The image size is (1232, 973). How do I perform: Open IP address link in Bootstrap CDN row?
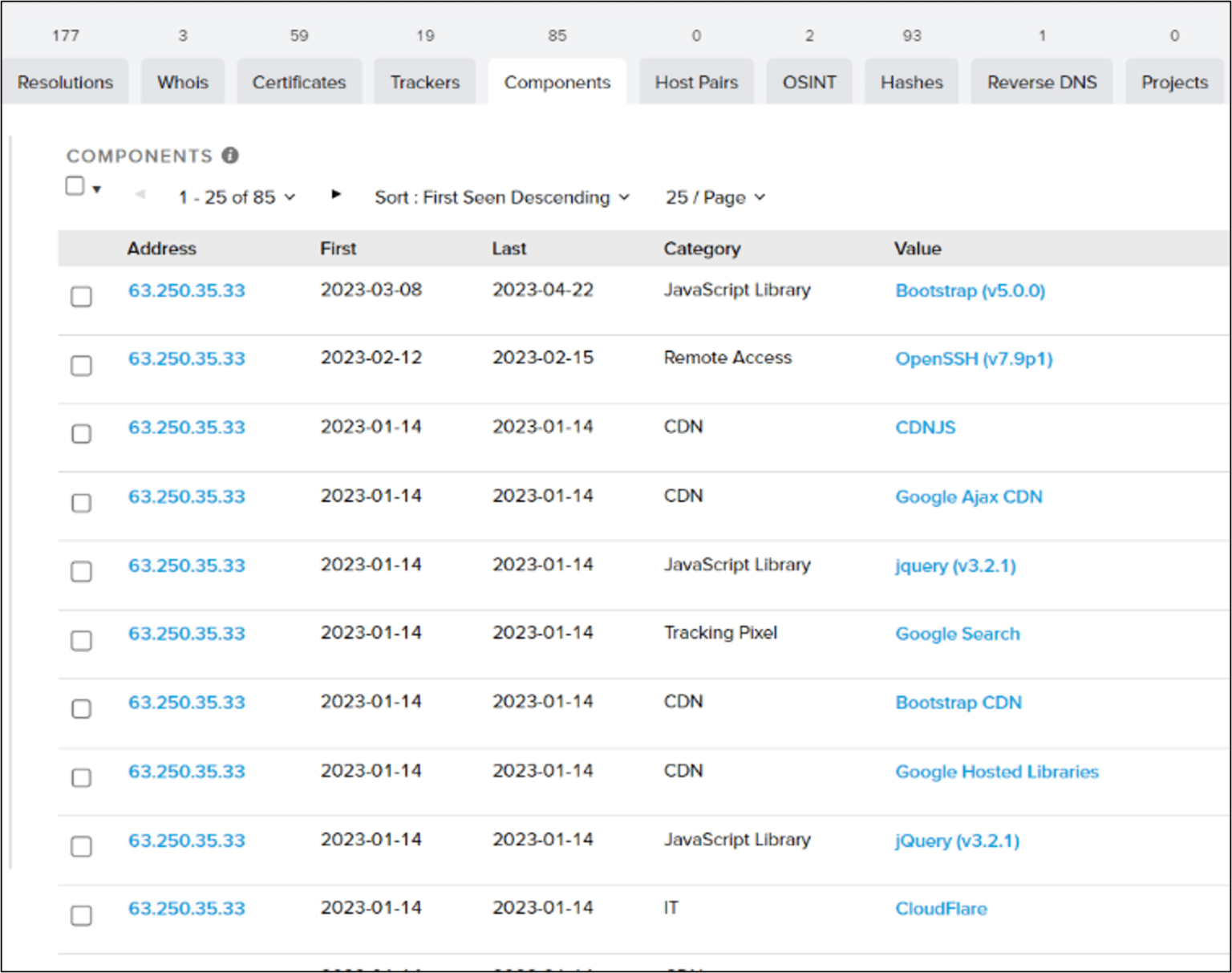click(x=187, y=703)
